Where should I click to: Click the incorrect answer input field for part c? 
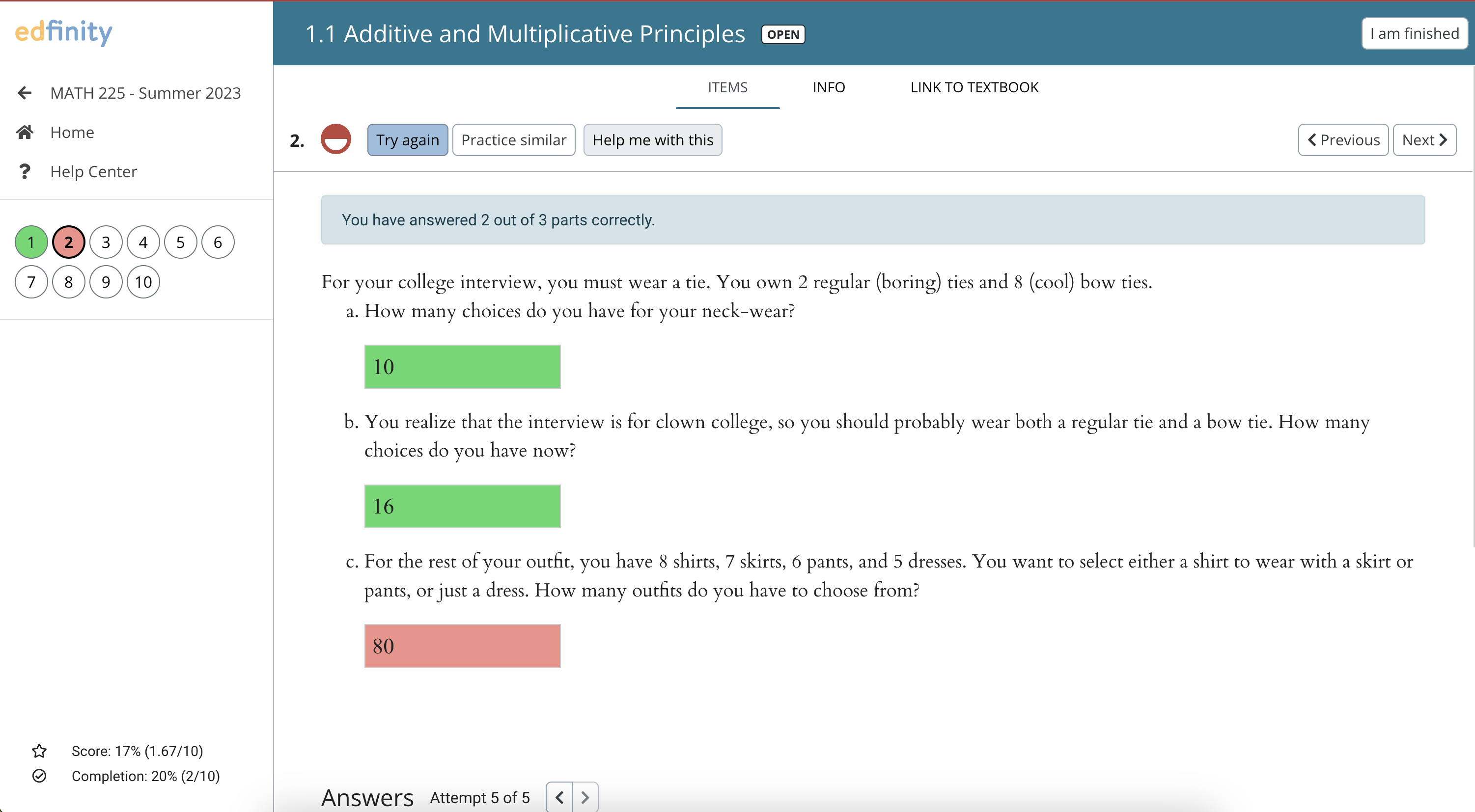[463, 645]
